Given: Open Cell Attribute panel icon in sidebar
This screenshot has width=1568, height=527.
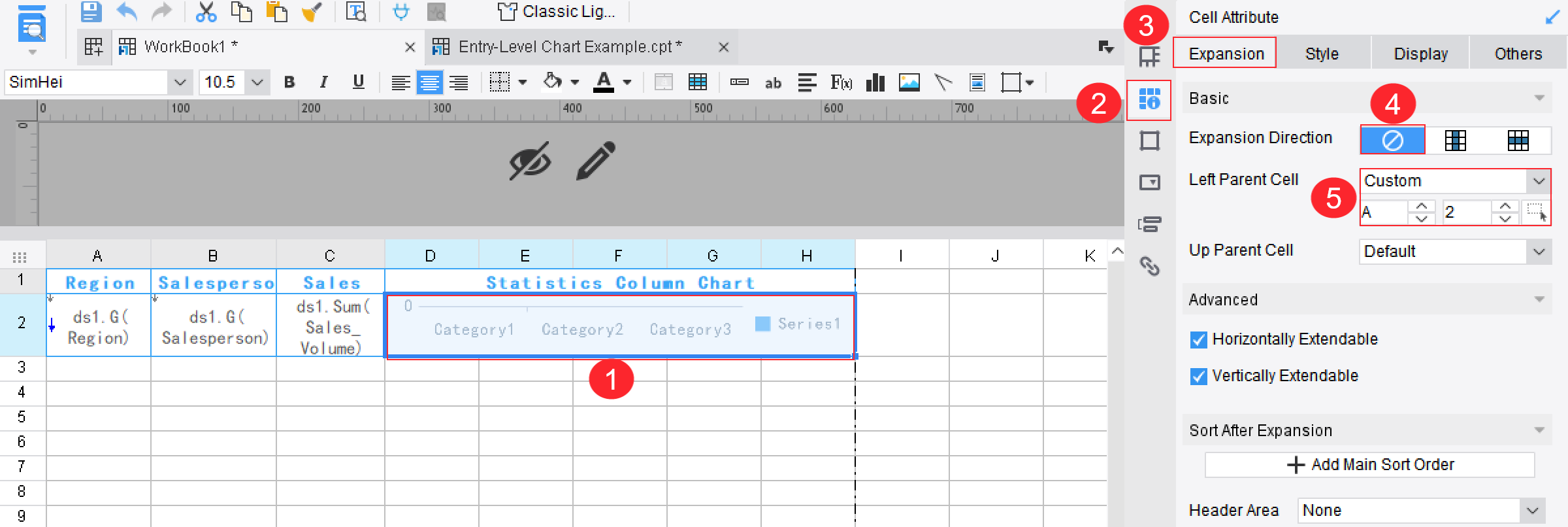Looking at the screenshot, I should pos(1149,100).
